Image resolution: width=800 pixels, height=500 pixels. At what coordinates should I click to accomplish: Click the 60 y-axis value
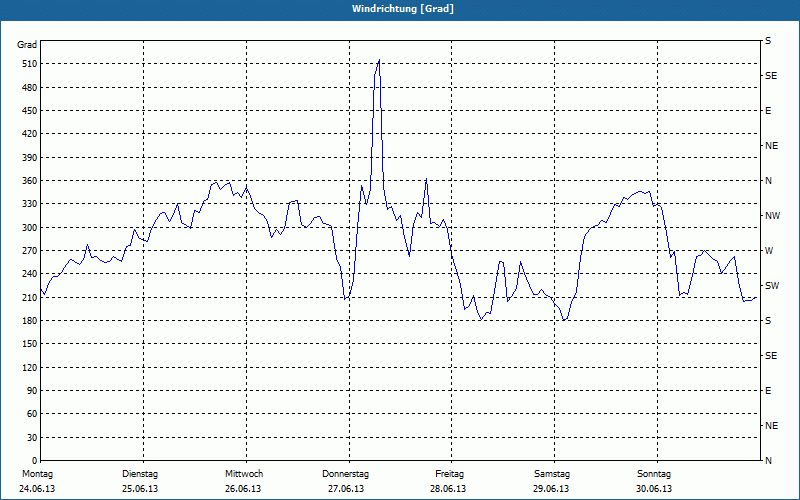[32, 414]
